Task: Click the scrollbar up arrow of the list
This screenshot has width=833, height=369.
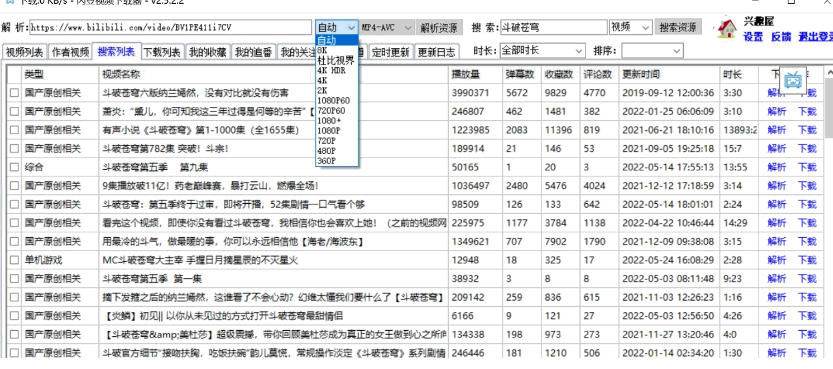Action: [x=829, y=72]
